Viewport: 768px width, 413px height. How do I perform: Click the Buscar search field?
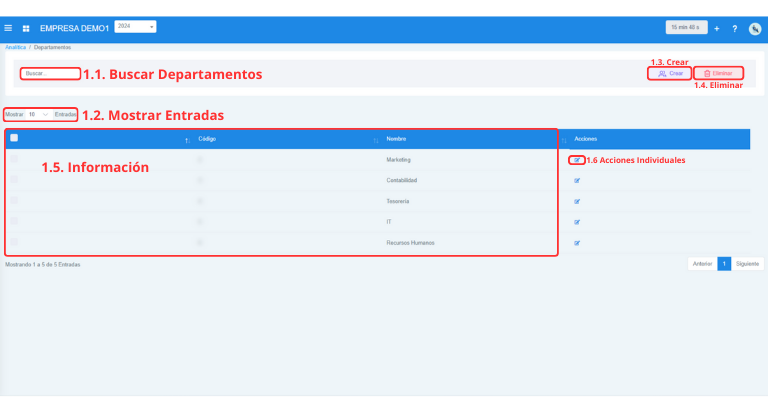(50, 73)
